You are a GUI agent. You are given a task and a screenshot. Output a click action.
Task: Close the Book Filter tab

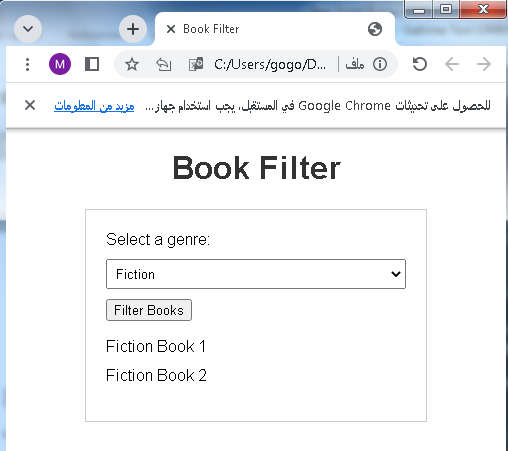(171, 29)
